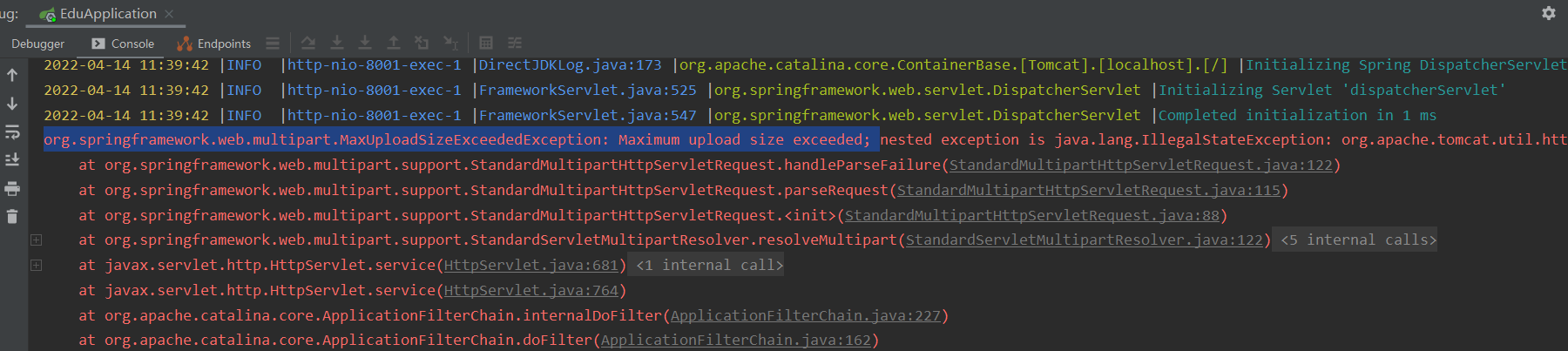
Task: Click the Step Out icon
Action: click(394, 43)
